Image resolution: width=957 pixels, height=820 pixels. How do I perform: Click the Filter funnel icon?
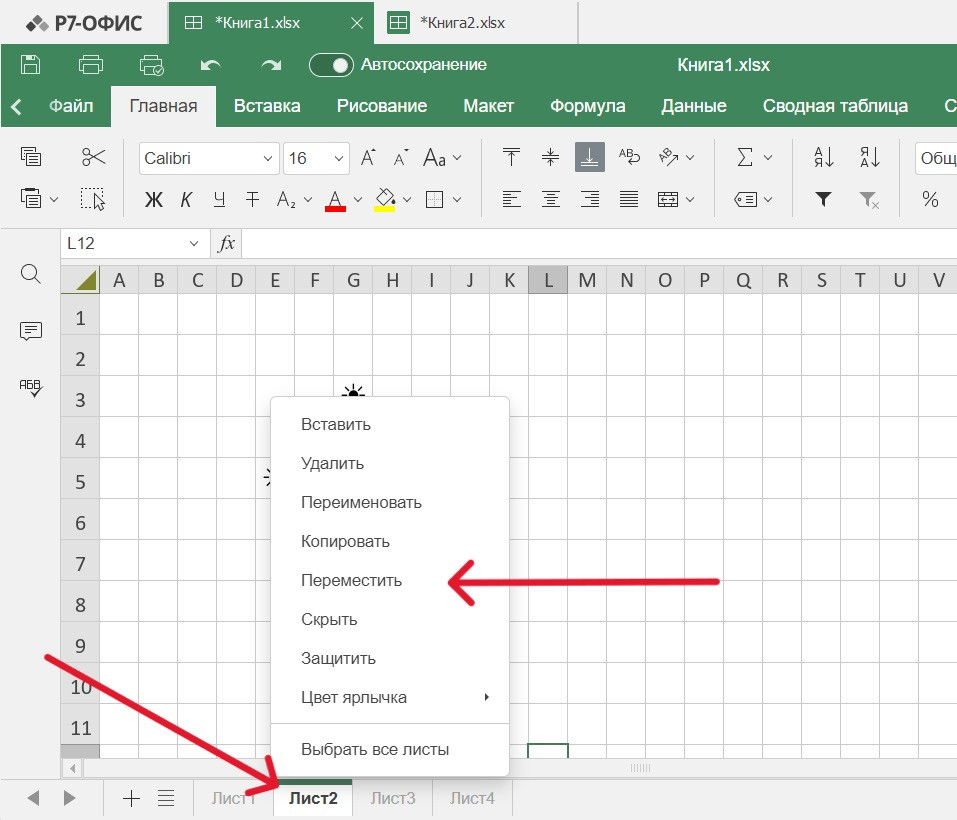(823, 199)
